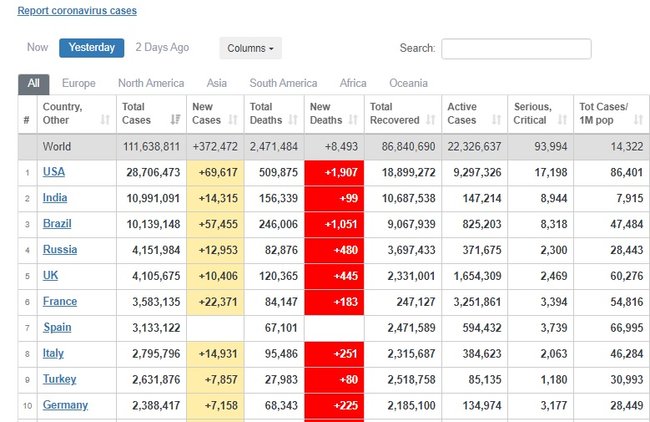Filter table by Europe tab
This screenshot has height=422, width=650.
pyautogui.click(x=79, y=83)
